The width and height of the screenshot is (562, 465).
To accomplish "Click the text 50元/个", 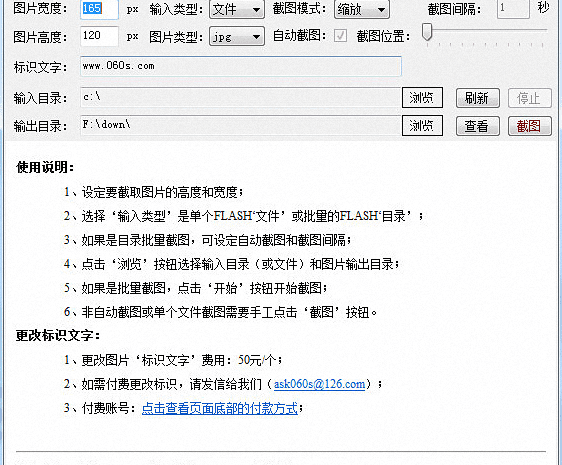I will [x=257, y=360].
